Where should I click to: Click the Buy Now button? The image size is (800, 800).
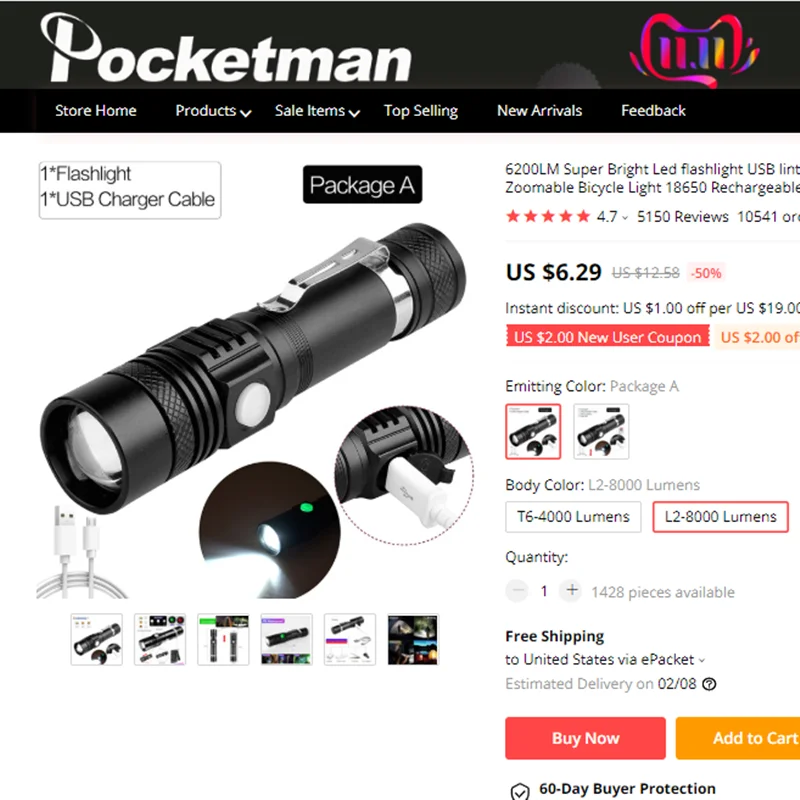click(585, 738)
